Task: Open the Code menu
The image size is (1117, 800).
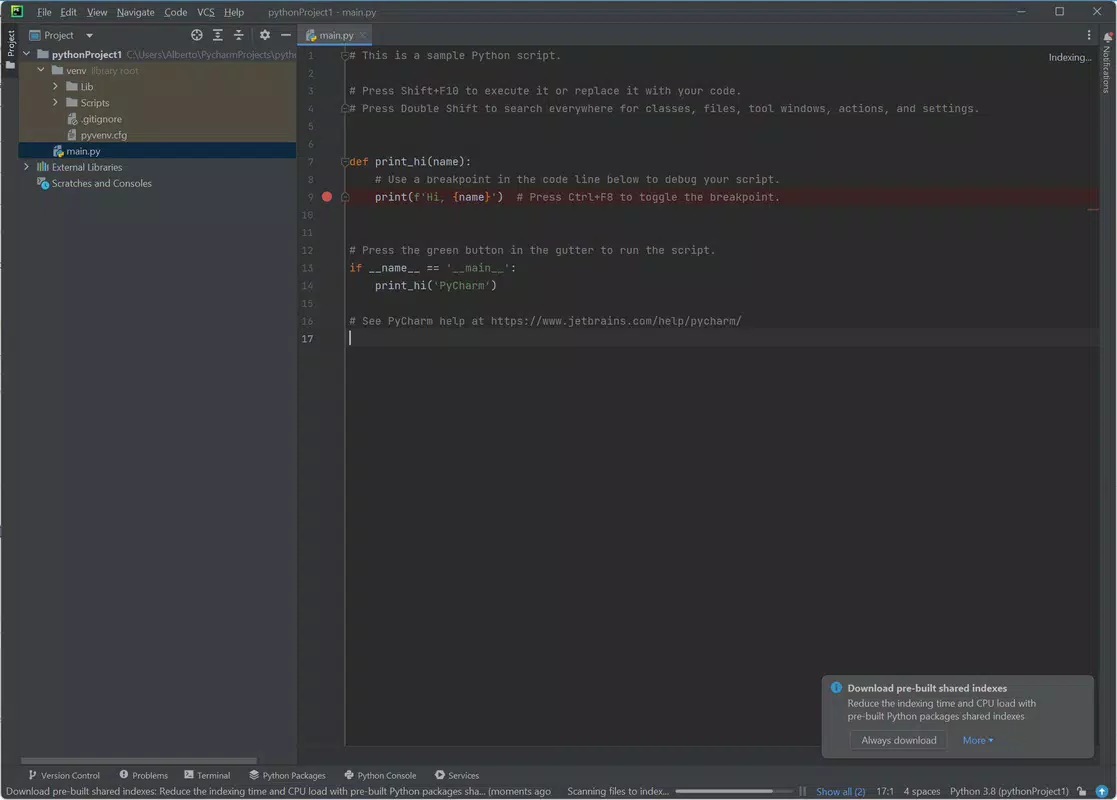Action: point(175,12)
